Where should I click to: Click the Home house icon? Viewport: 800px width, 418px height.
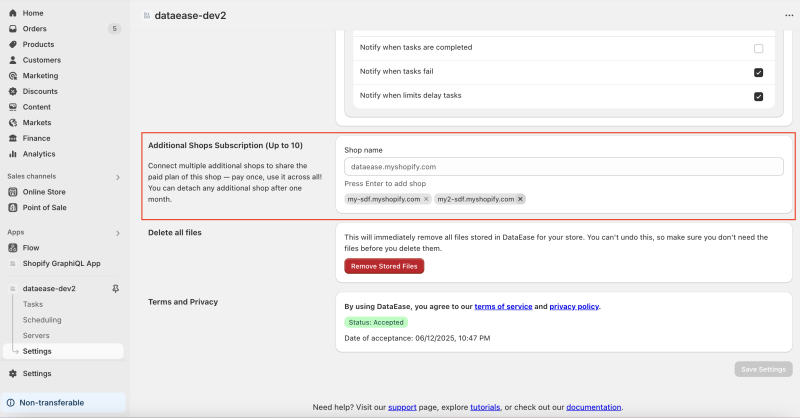click(13, 13)
